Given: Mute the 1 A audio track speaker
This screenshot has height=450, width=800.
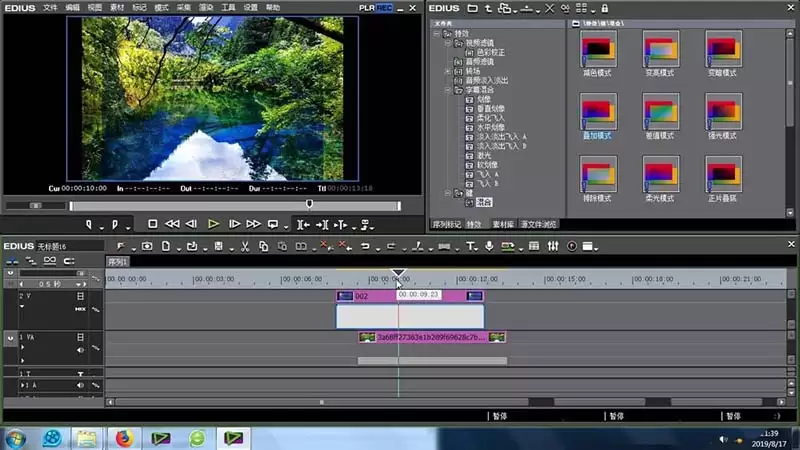Looking at the screenshot, I should click(x=80, y=385).
